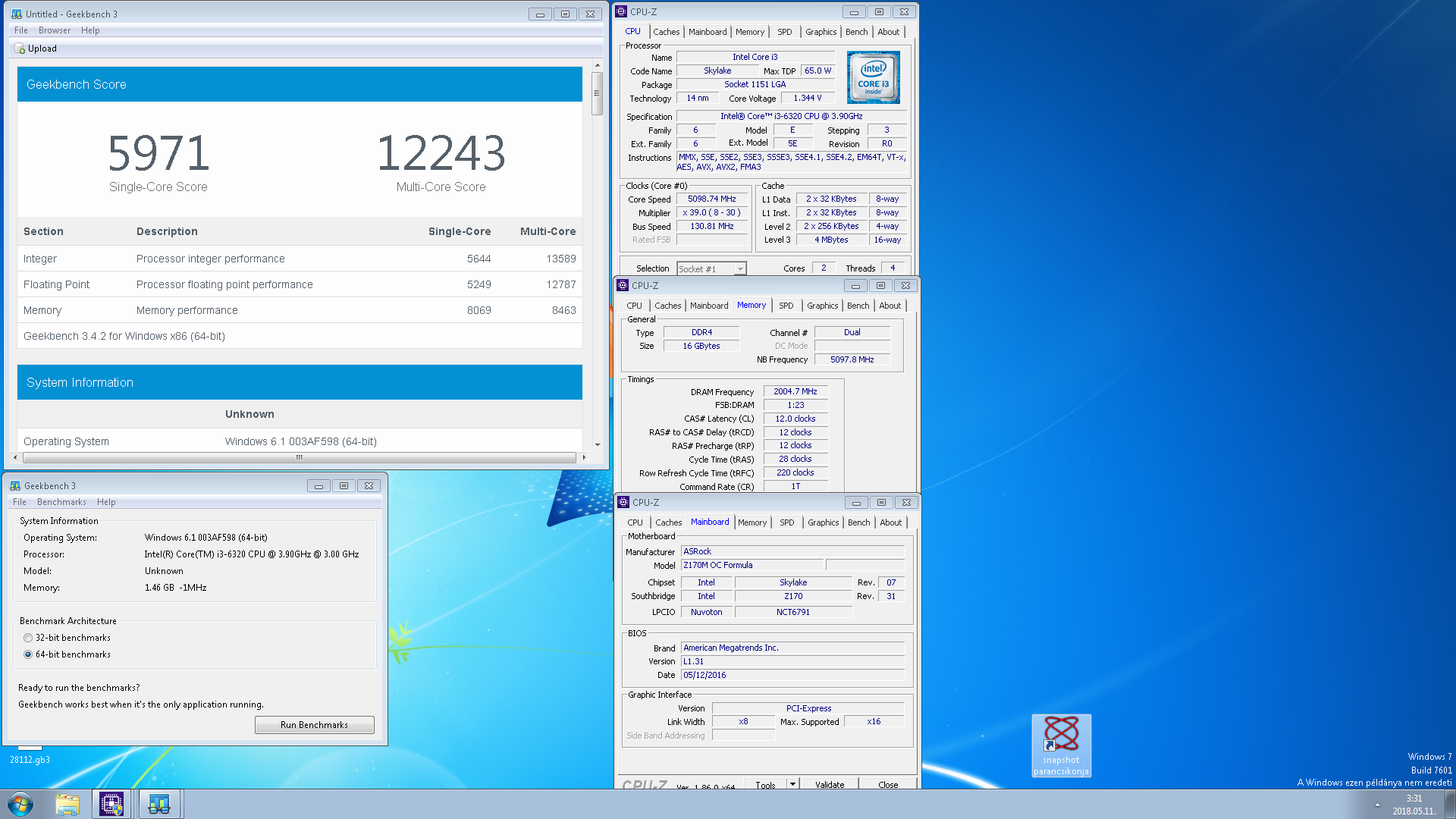Click the Validate button in CPU-Z

pyautogui.click(x=830, y=784)
